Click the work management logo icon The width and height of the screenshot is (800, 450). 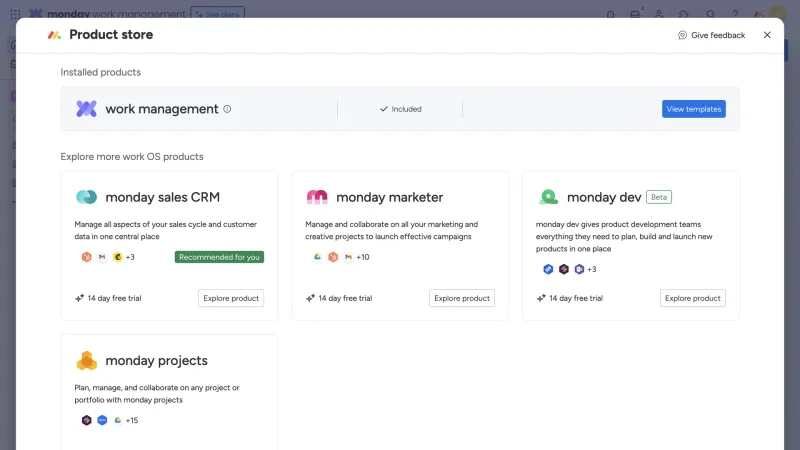[x=86, y=109]
